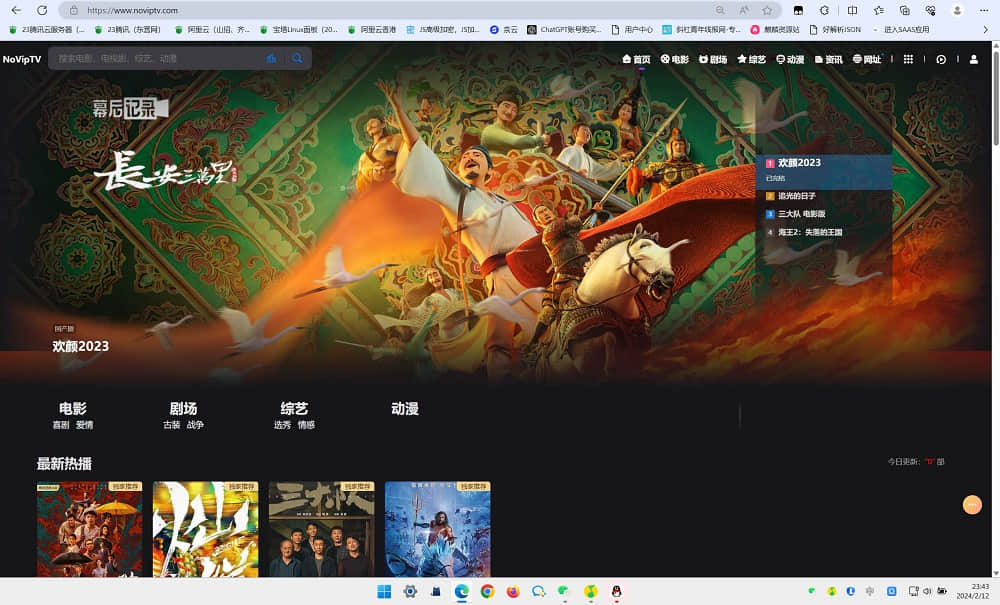Launch Google Chrome from taskbar
Image resolution: width=1000 pixels, height=605 pixels.
[487, 592]
